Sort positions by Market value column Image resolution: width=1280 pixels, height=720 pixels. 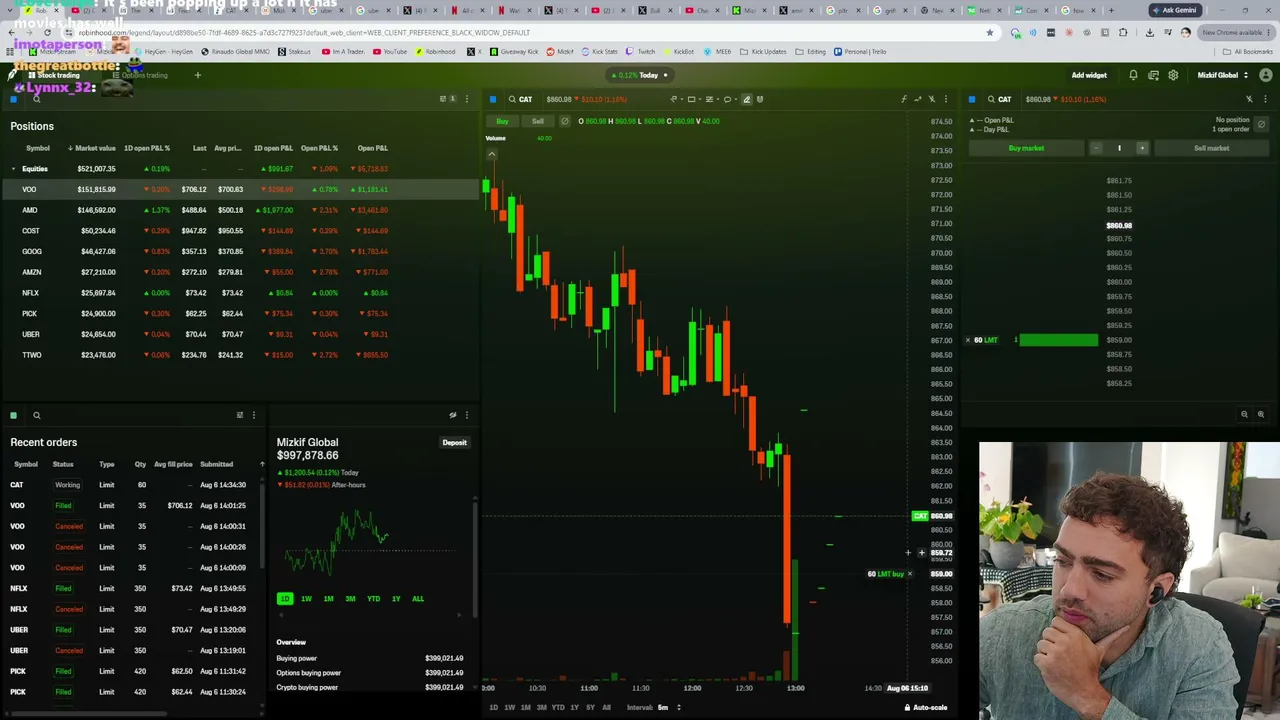coord(92,148)
